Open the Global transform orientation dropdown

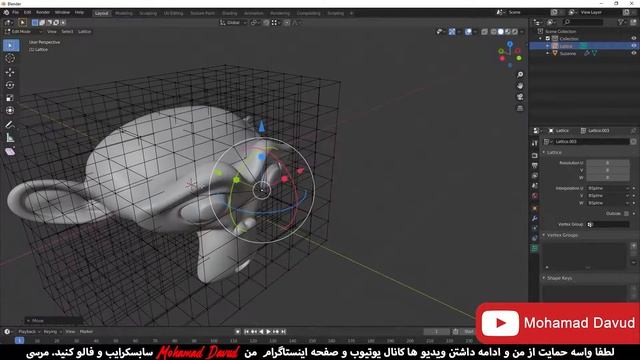[x=233, y=22]
